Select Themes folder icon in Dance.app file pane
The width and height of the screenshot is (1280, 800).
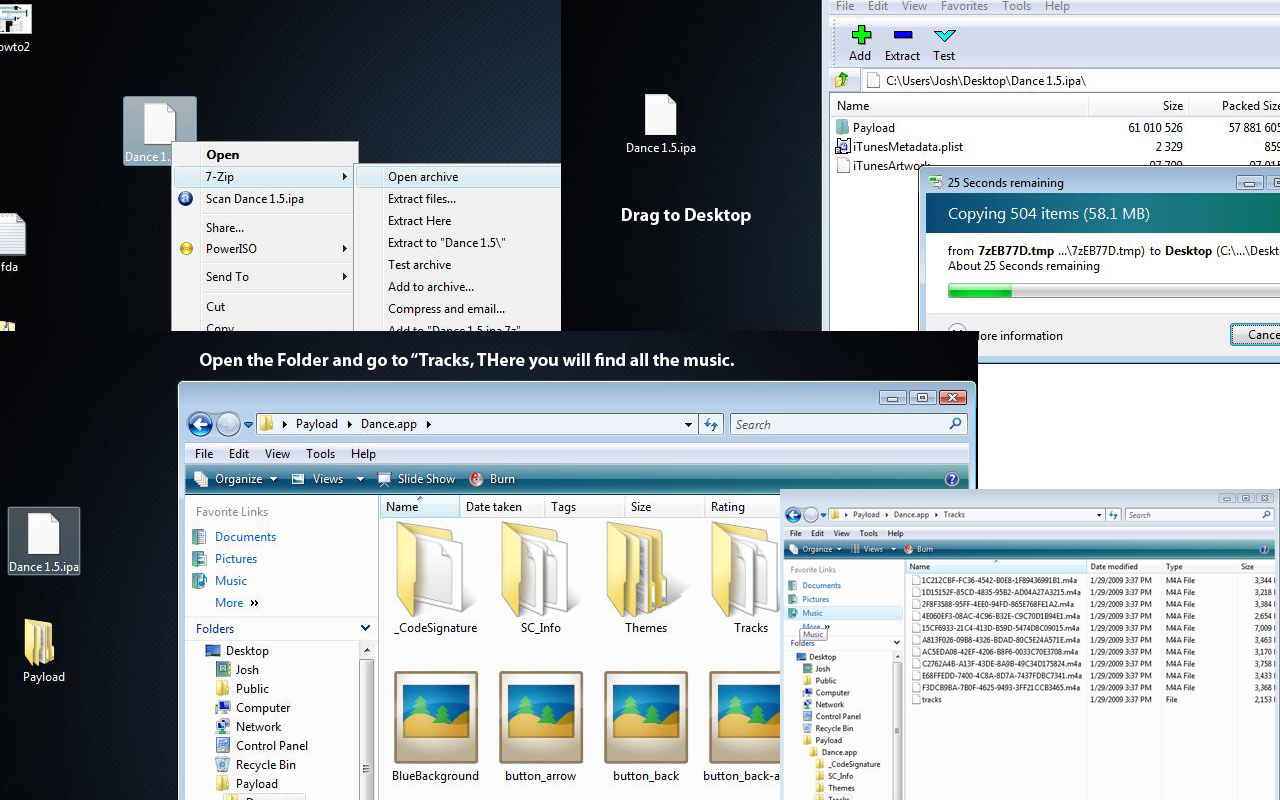646,578
